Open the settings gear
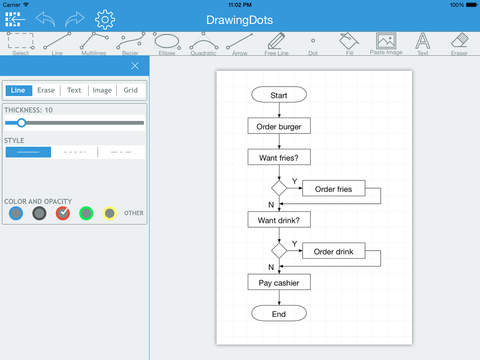This screenshot has width=480, height=360. pos(105,20)
